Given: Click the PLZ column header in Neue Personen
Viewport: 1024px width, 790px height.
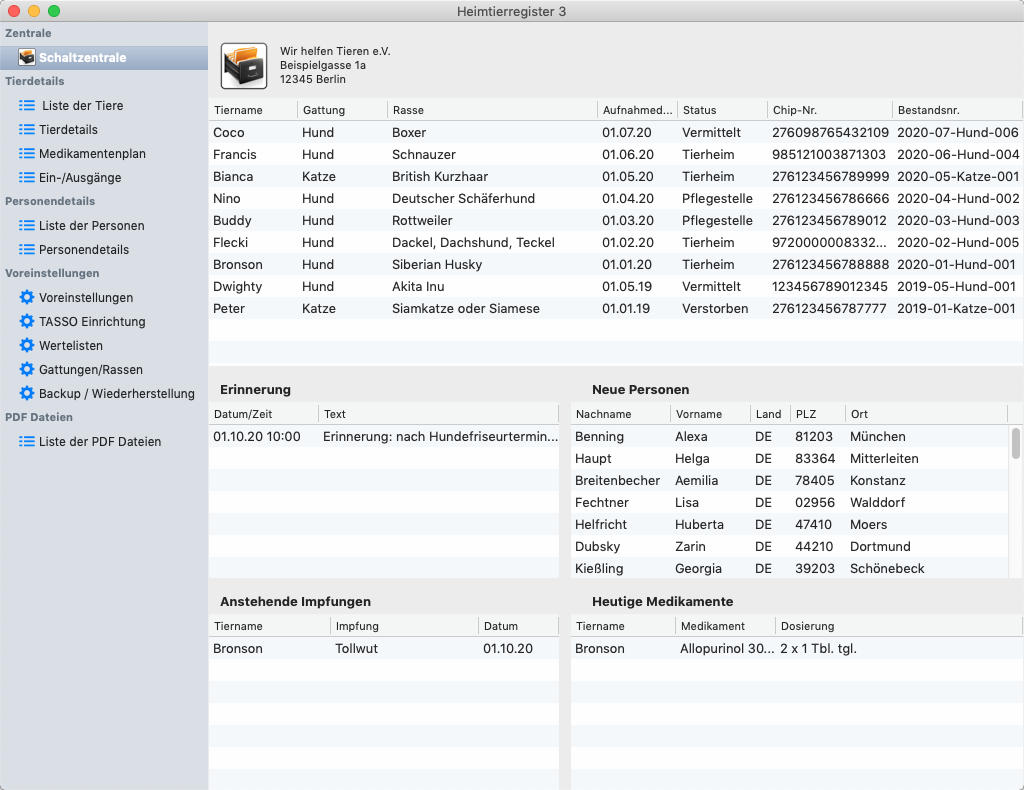Looking at the screenshot, I should pyautogui.click(x=818, y=414).
